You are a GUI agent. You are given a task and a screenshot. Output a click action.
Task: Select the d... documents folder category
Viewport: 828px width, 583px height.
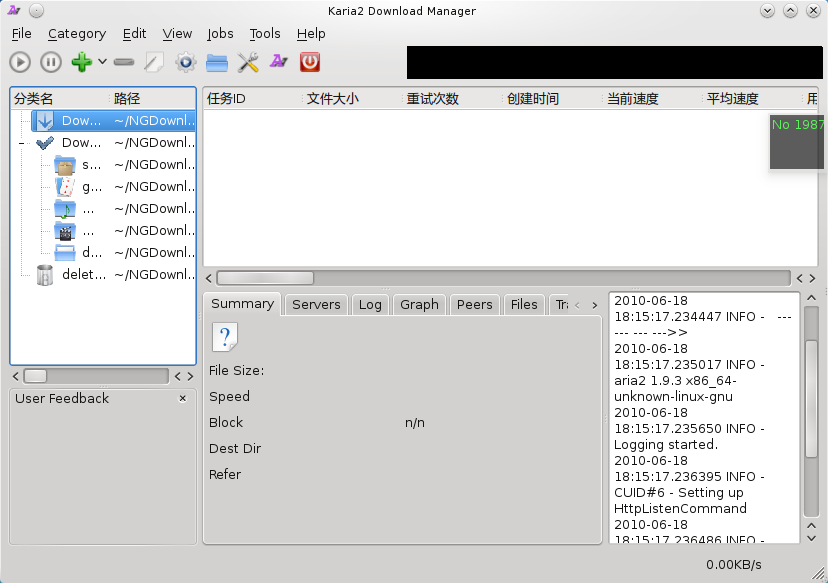tap(124, 253)
